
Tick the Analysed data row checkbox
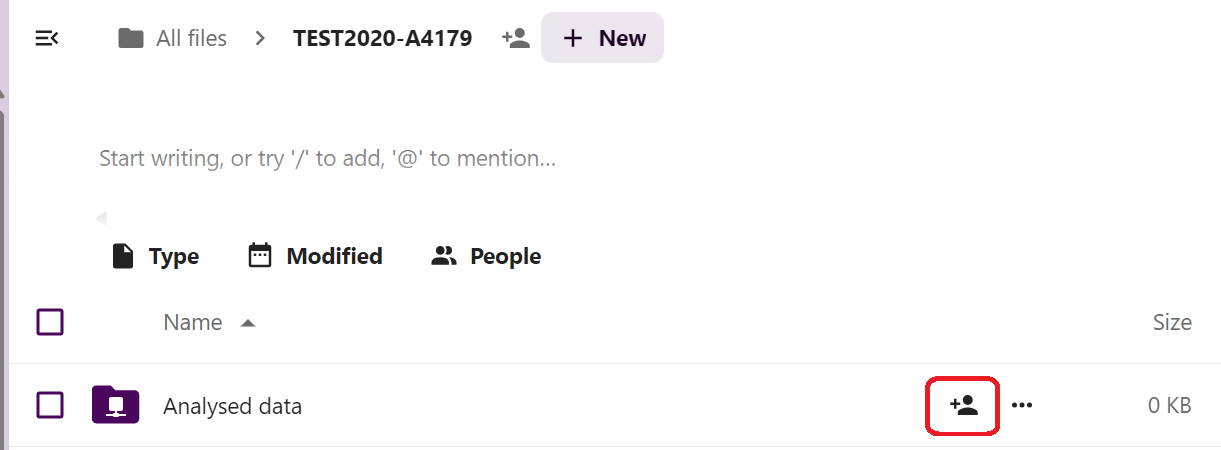tap(50, 405)
